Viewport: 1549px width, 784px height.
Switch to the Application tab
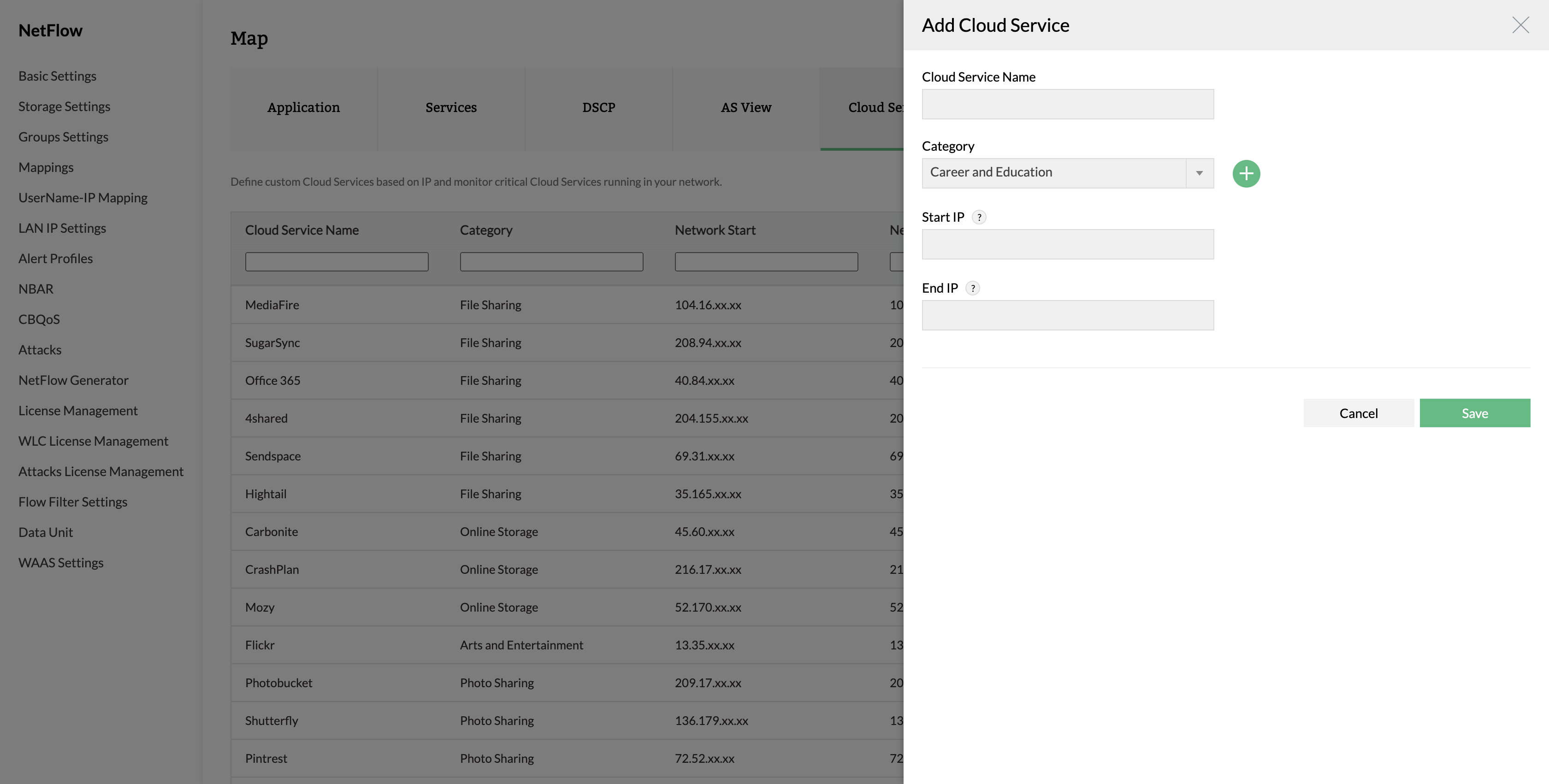304,107
